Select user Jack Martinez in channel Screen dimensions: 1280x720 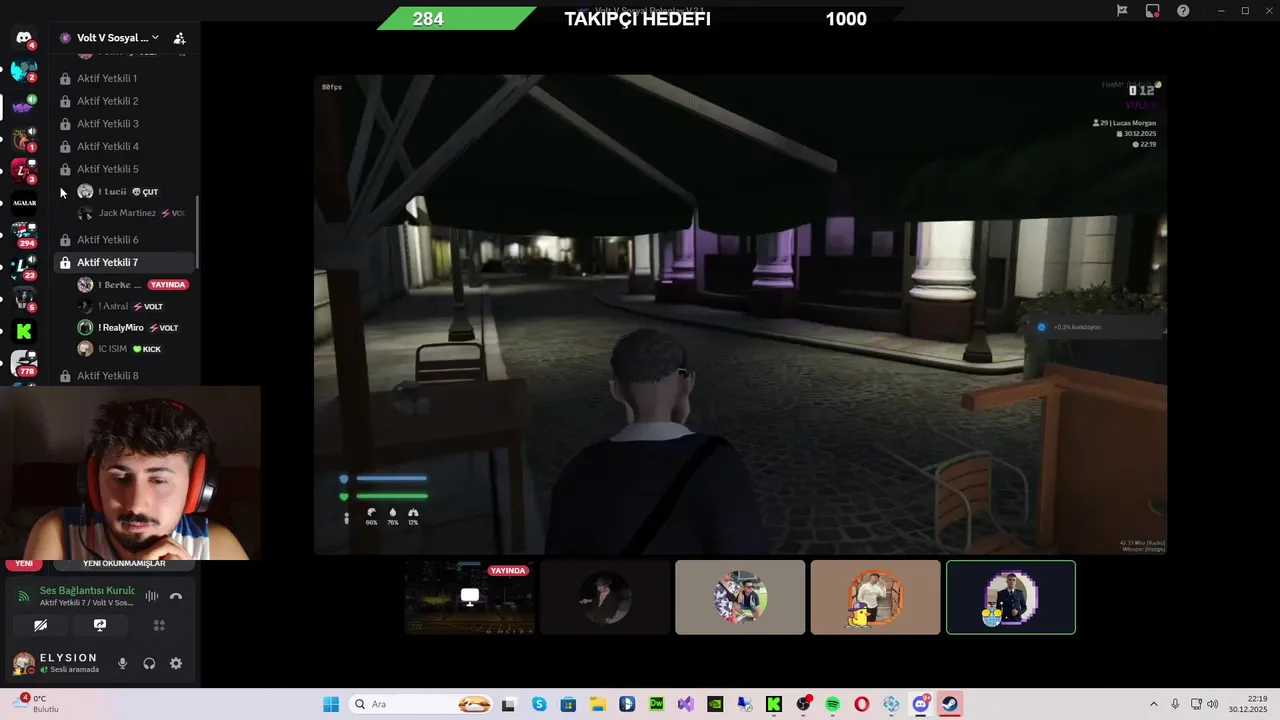point(132,213)
